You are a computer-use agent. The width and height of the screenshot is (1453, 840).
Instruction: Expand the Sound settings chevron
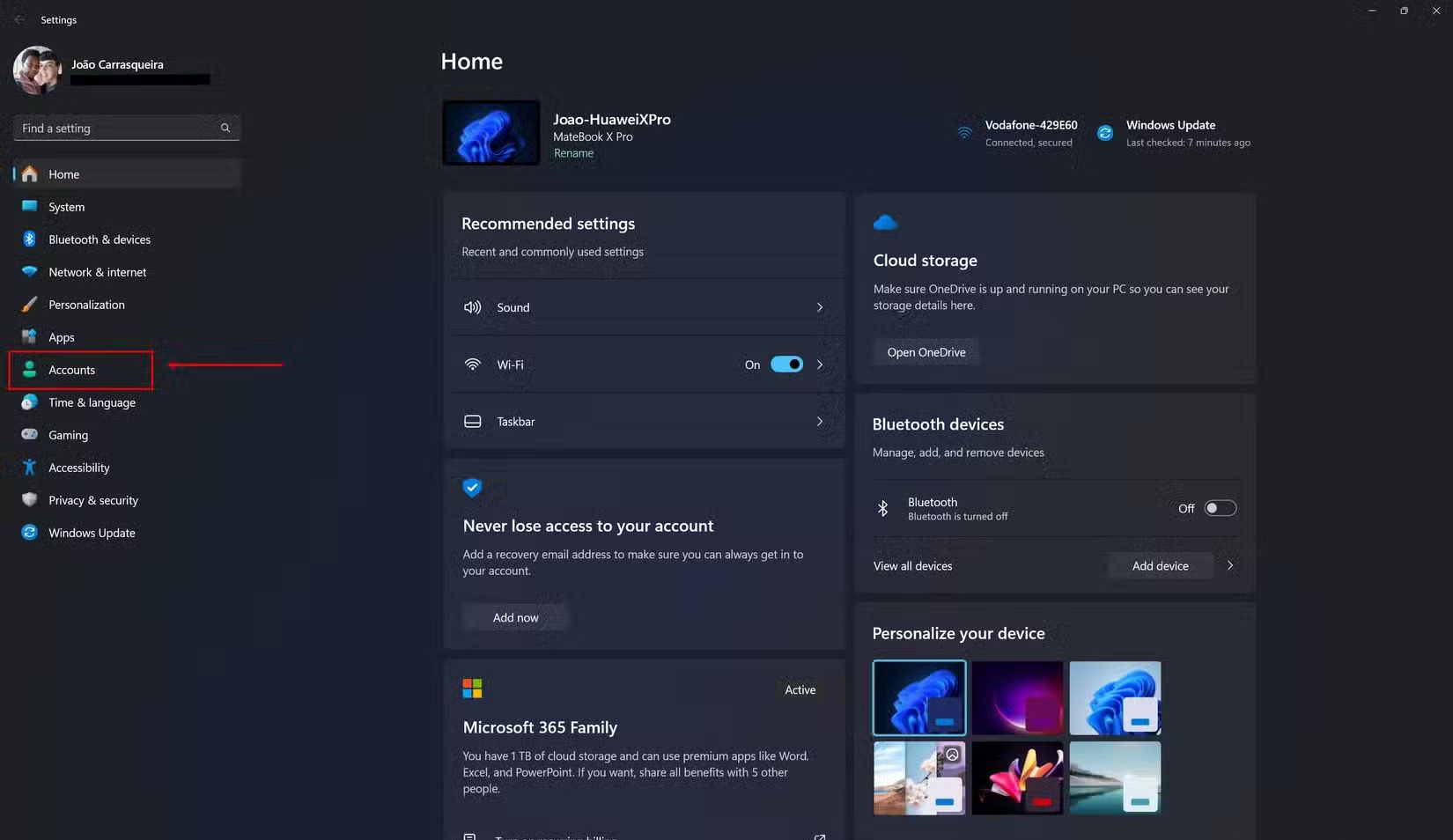coord(819,307)
